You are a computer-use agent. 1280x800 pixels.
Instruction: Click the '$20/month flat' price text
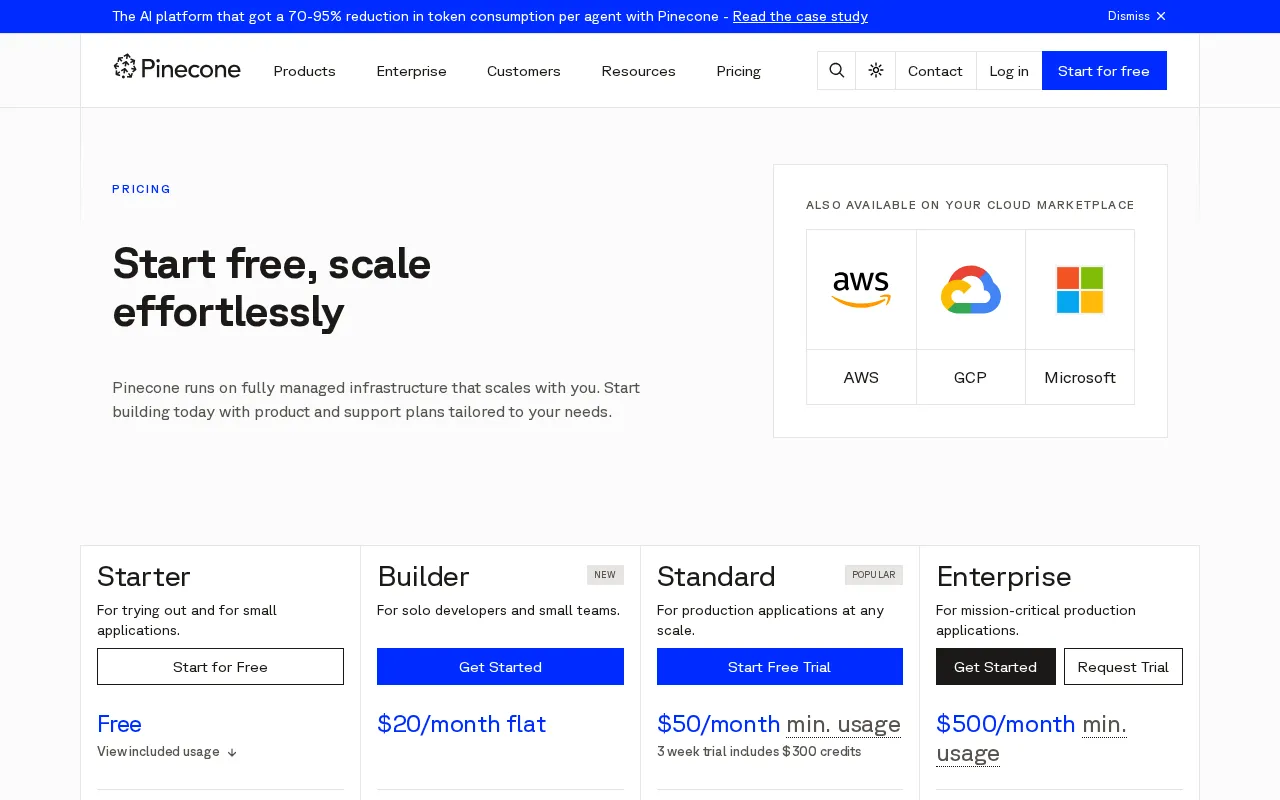tap(461, 724)
